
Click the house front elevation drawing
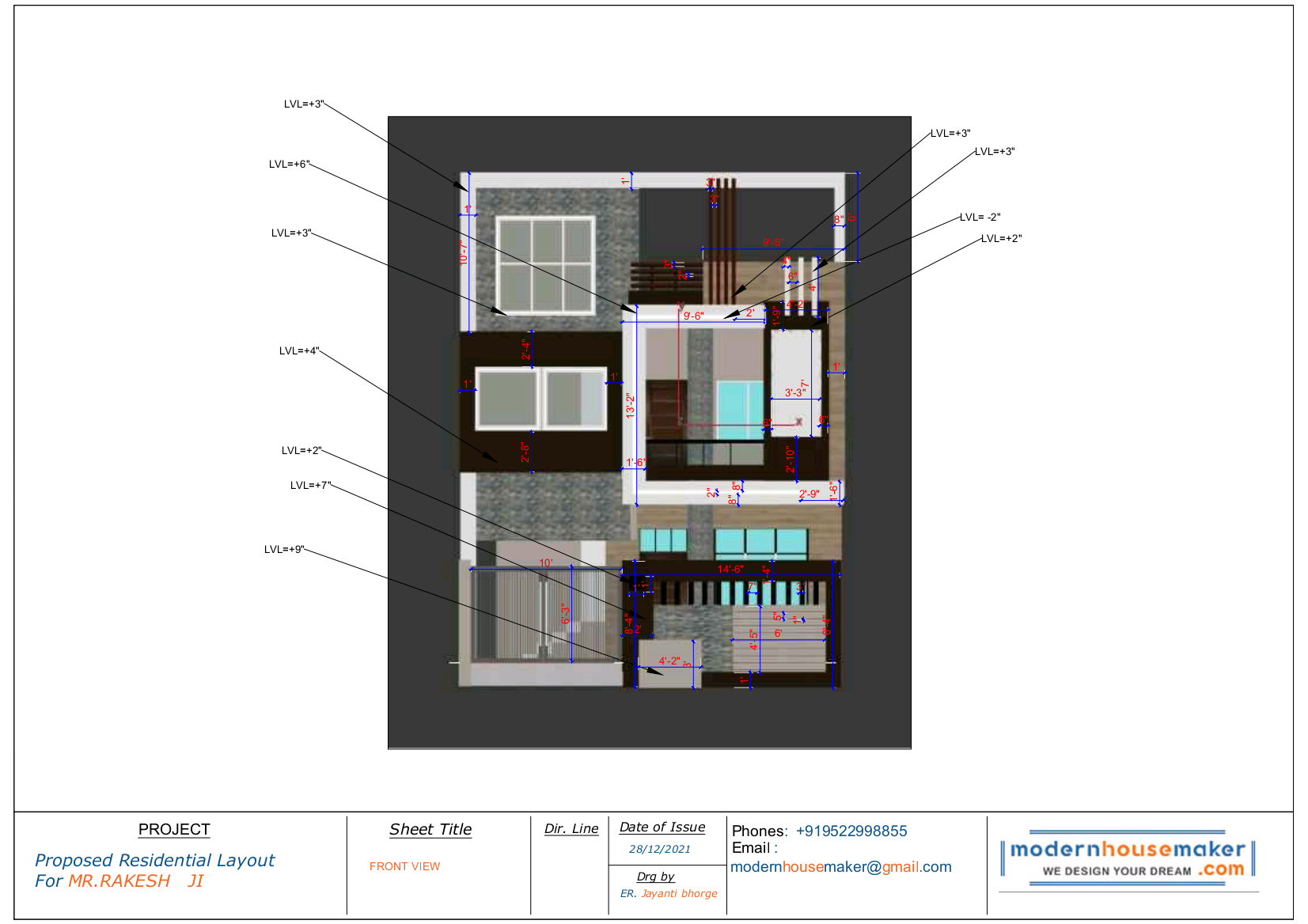650,432
